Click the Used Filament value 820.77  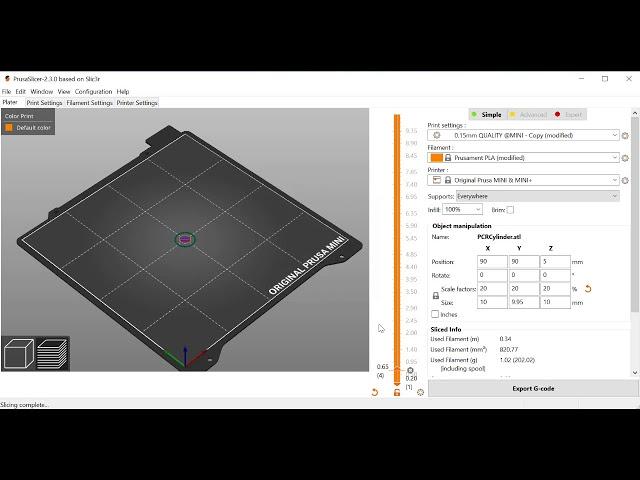[x=509, y=349]
